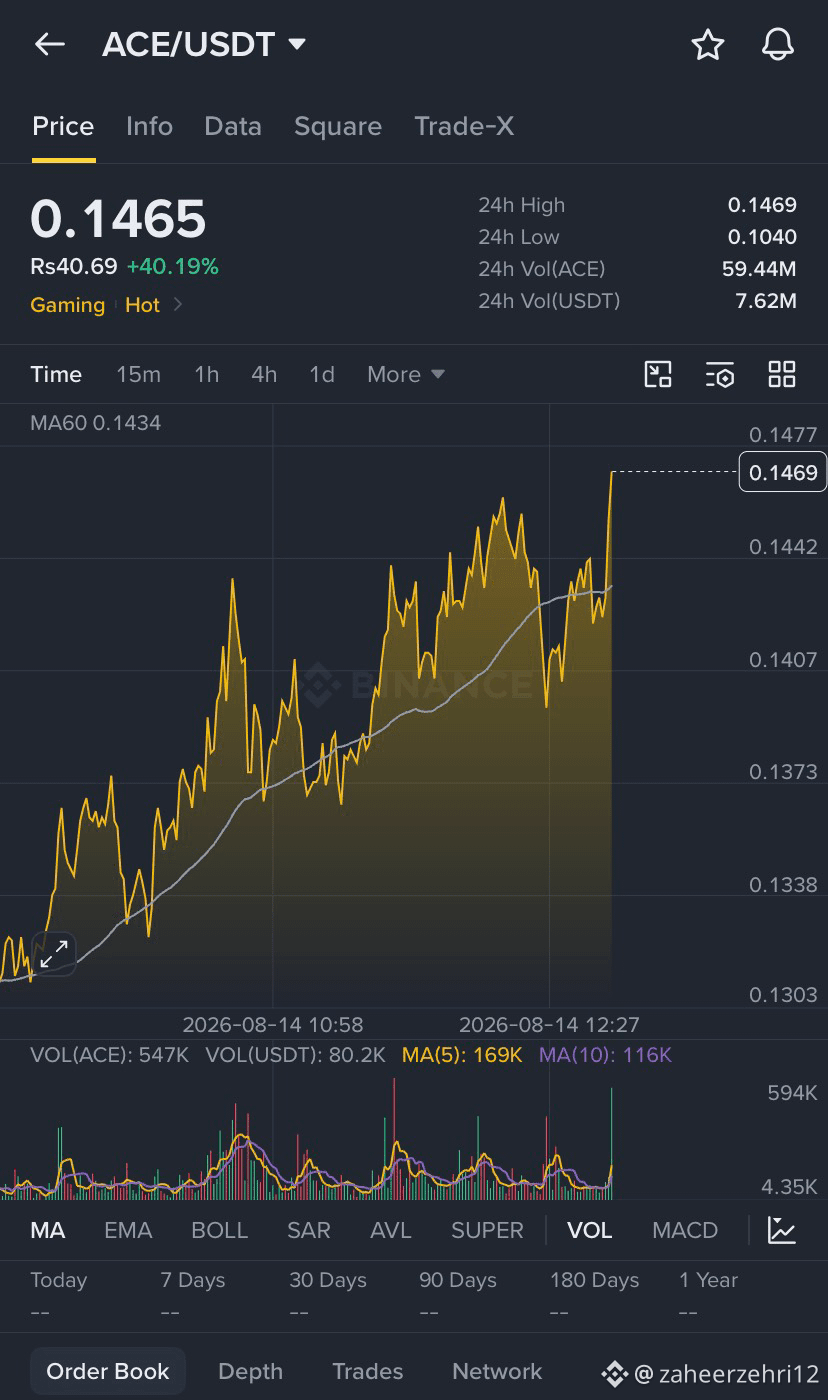Viewport: 828px width, 1400px height.
Task: Tap the MA60 0.1434 label
Action: coord(95,423)
